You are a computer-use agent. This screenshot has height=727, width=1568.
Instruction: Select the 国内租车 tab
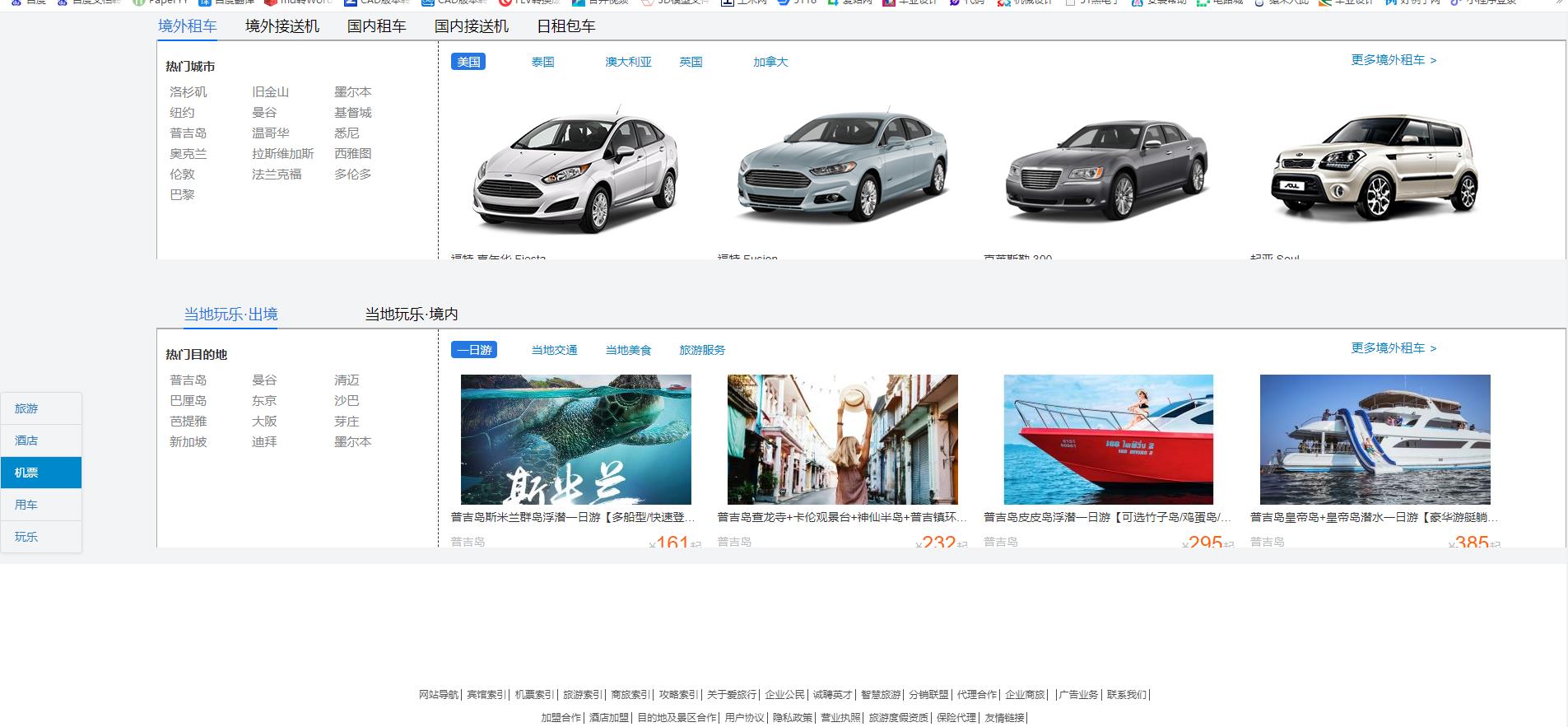click(x=377, y=26)
